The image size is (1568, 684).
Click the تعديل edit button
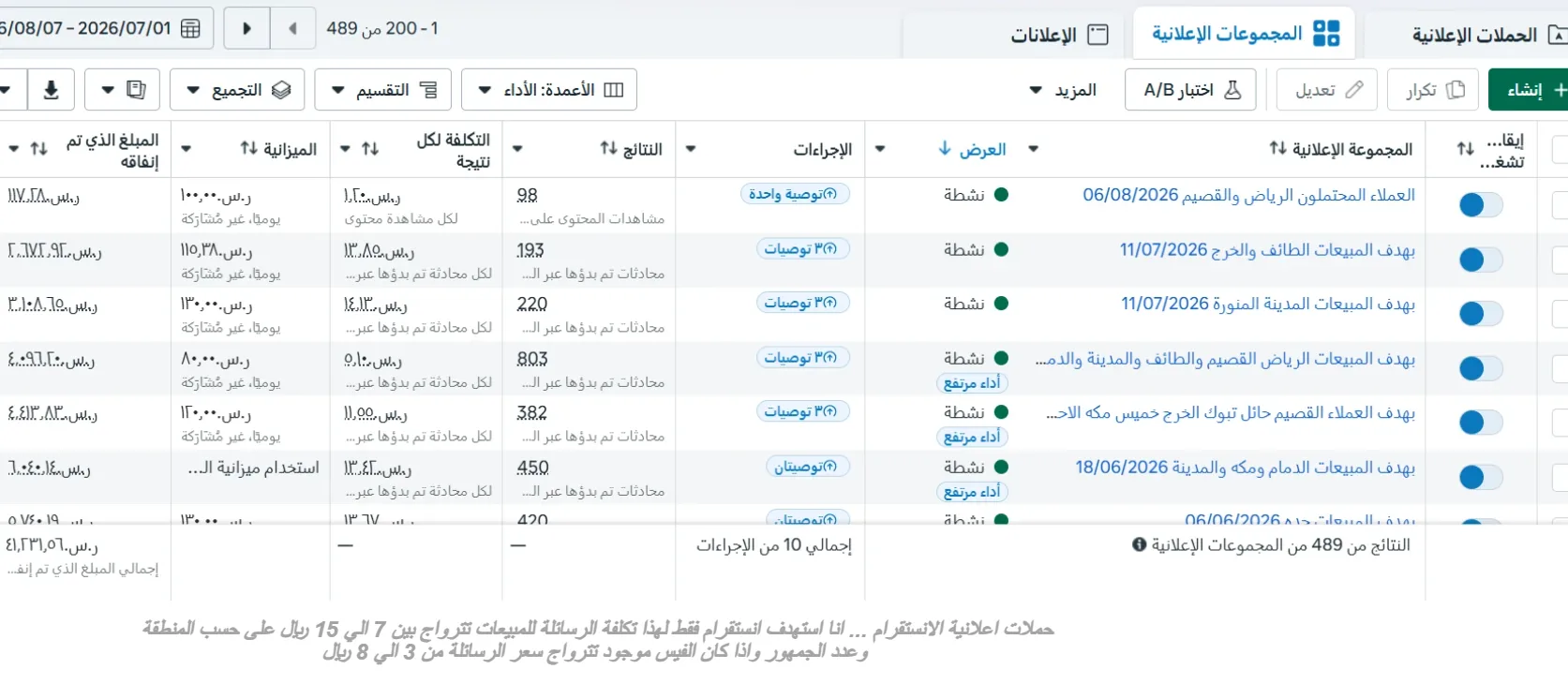(1327, 90)
